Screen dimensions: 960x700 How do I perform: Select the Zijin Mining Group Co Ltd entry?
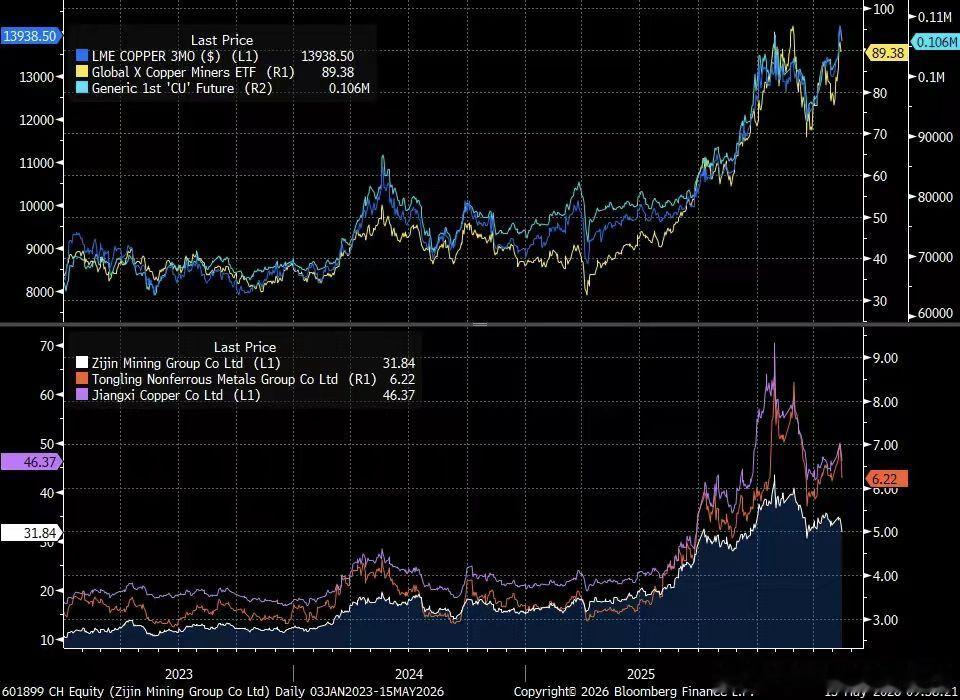(x=186, y=363)
